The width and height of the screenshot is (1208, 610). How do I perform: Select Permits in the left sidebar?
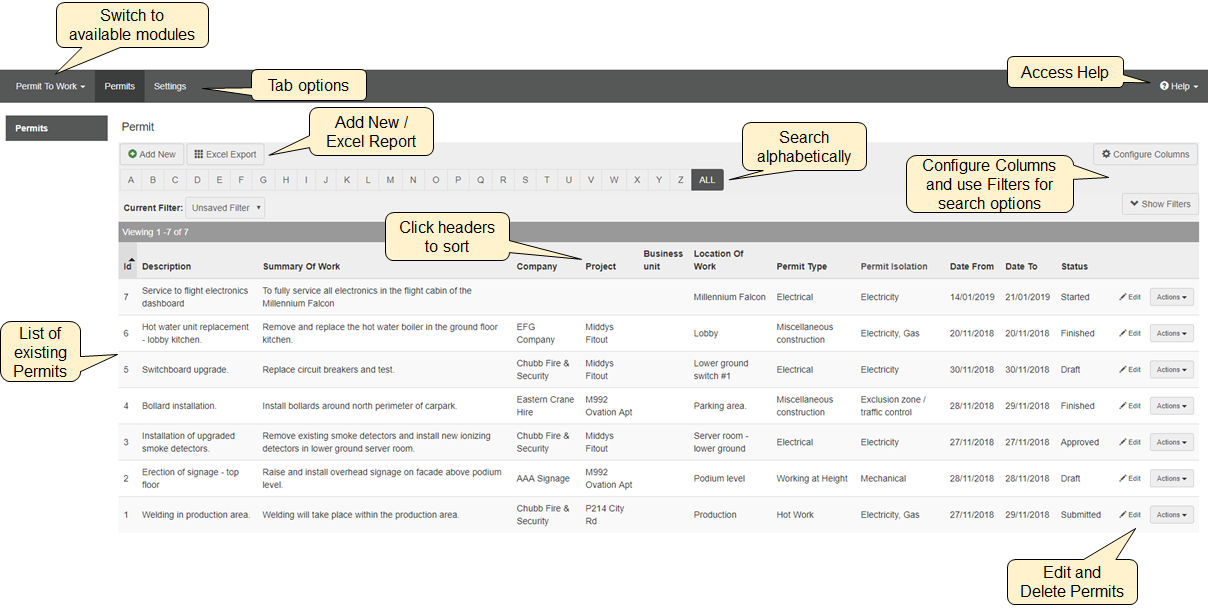tap(31, 129)
